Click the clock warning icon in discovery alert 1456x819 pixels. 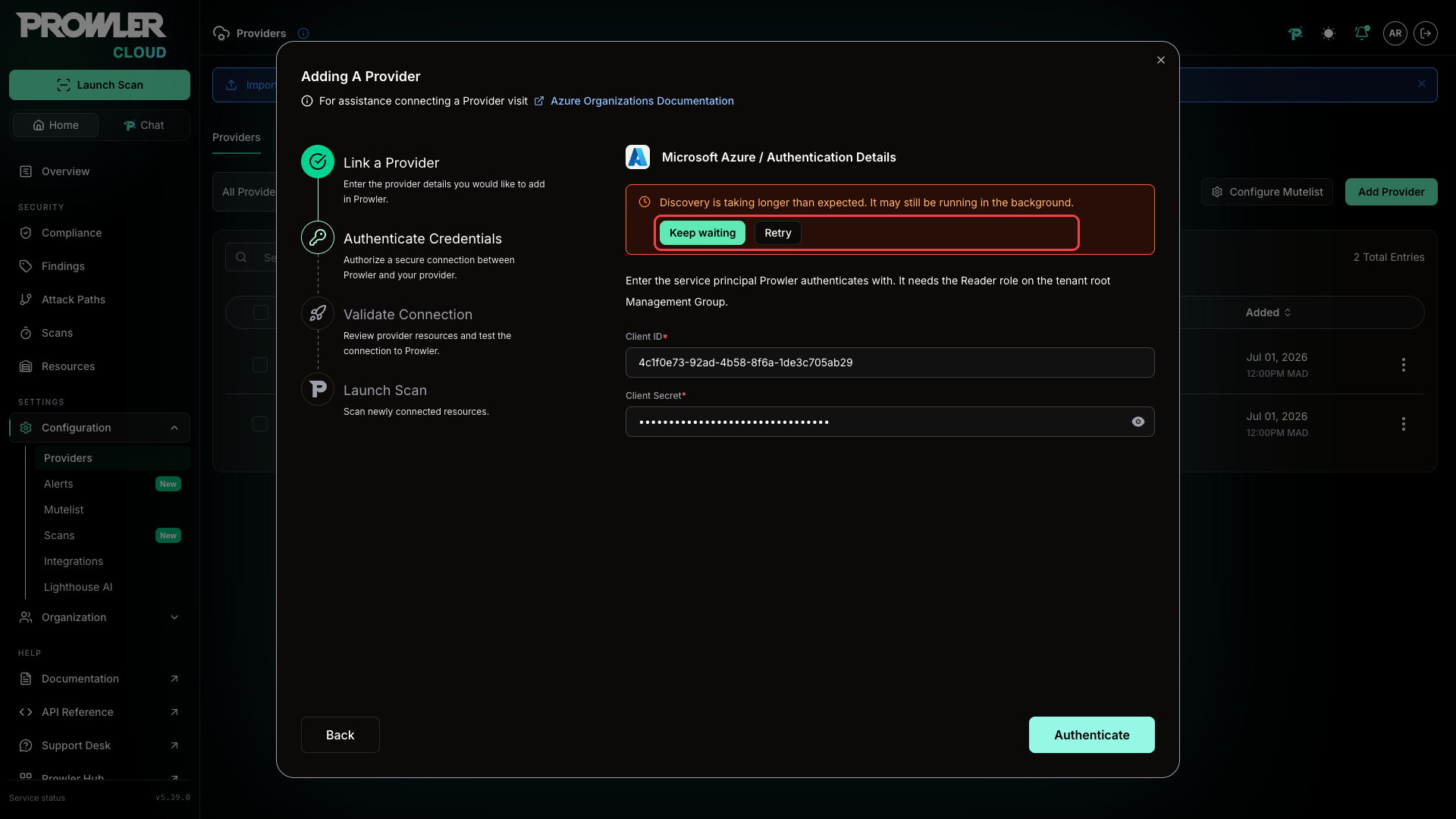645,202
